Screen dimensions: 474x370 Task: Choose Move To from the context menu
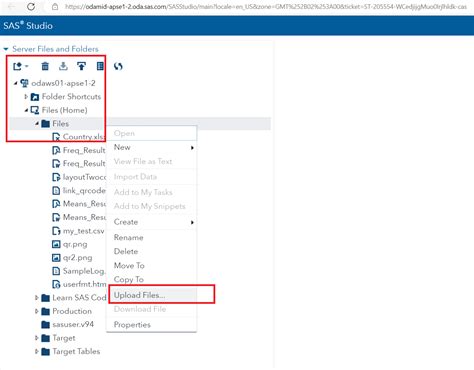pos(152,266)
